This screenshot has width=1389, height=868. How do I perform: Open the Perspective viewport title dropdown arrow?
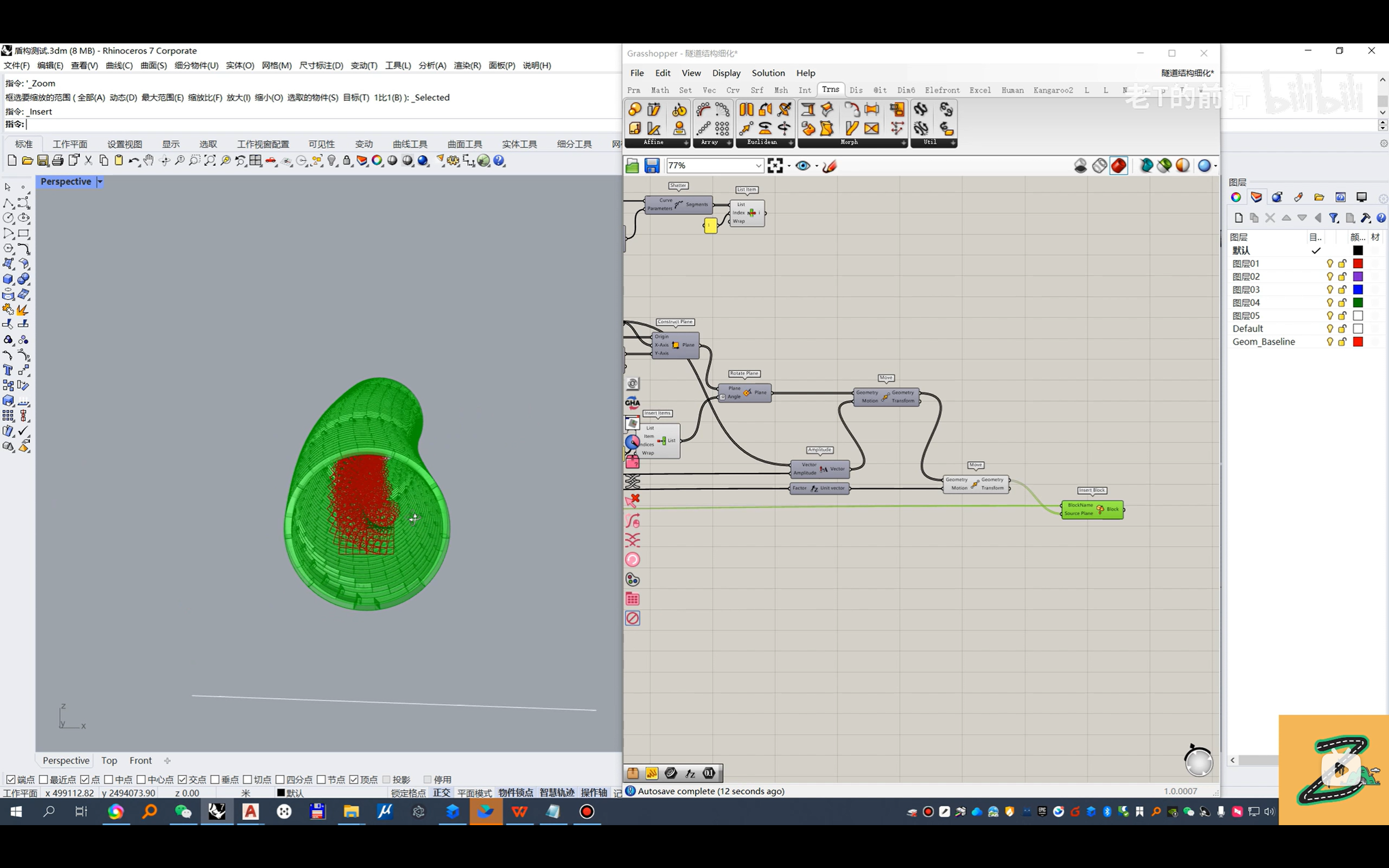tap(100, 181)
